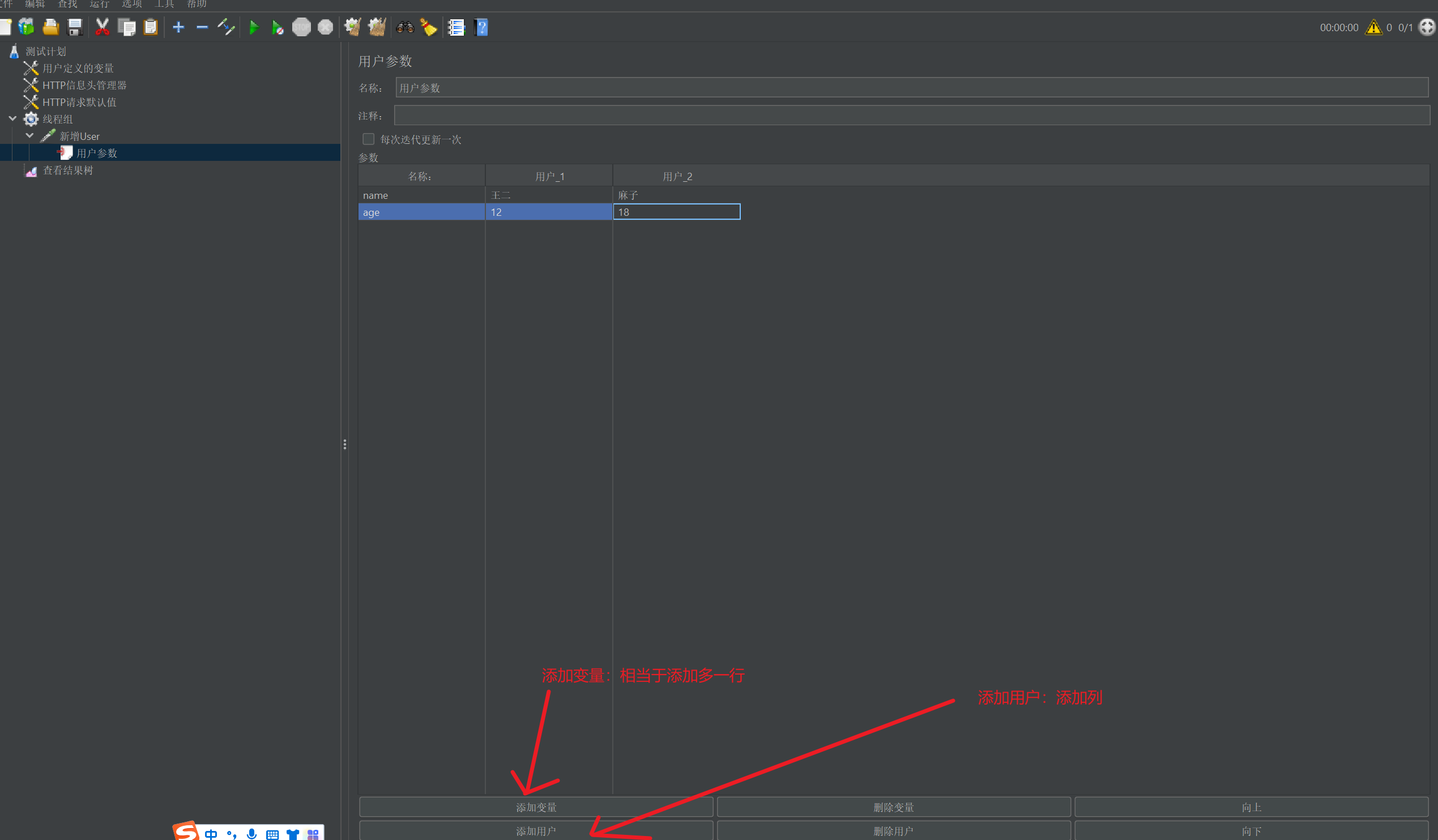Open the Function Helper list icon
Image resolution: width=1438 pixels, height=840 pixels.
456,27
